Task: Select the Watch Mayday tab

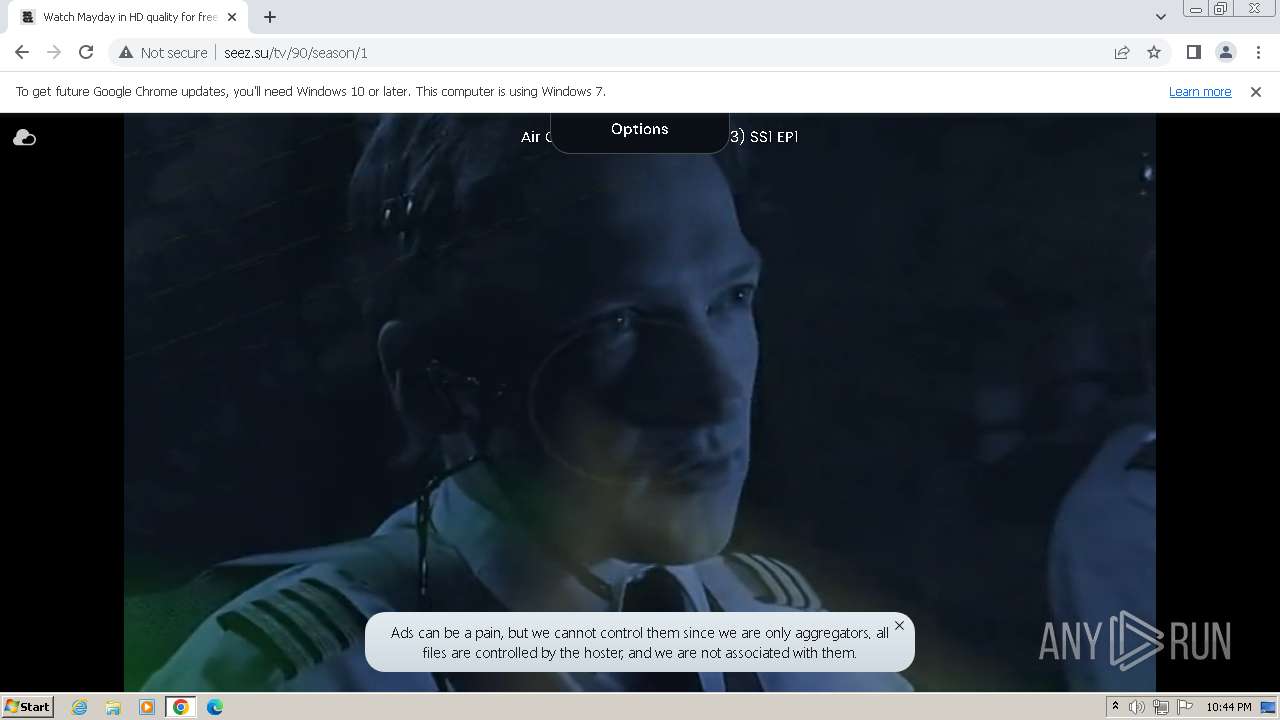Action: (x=128, y=17)
